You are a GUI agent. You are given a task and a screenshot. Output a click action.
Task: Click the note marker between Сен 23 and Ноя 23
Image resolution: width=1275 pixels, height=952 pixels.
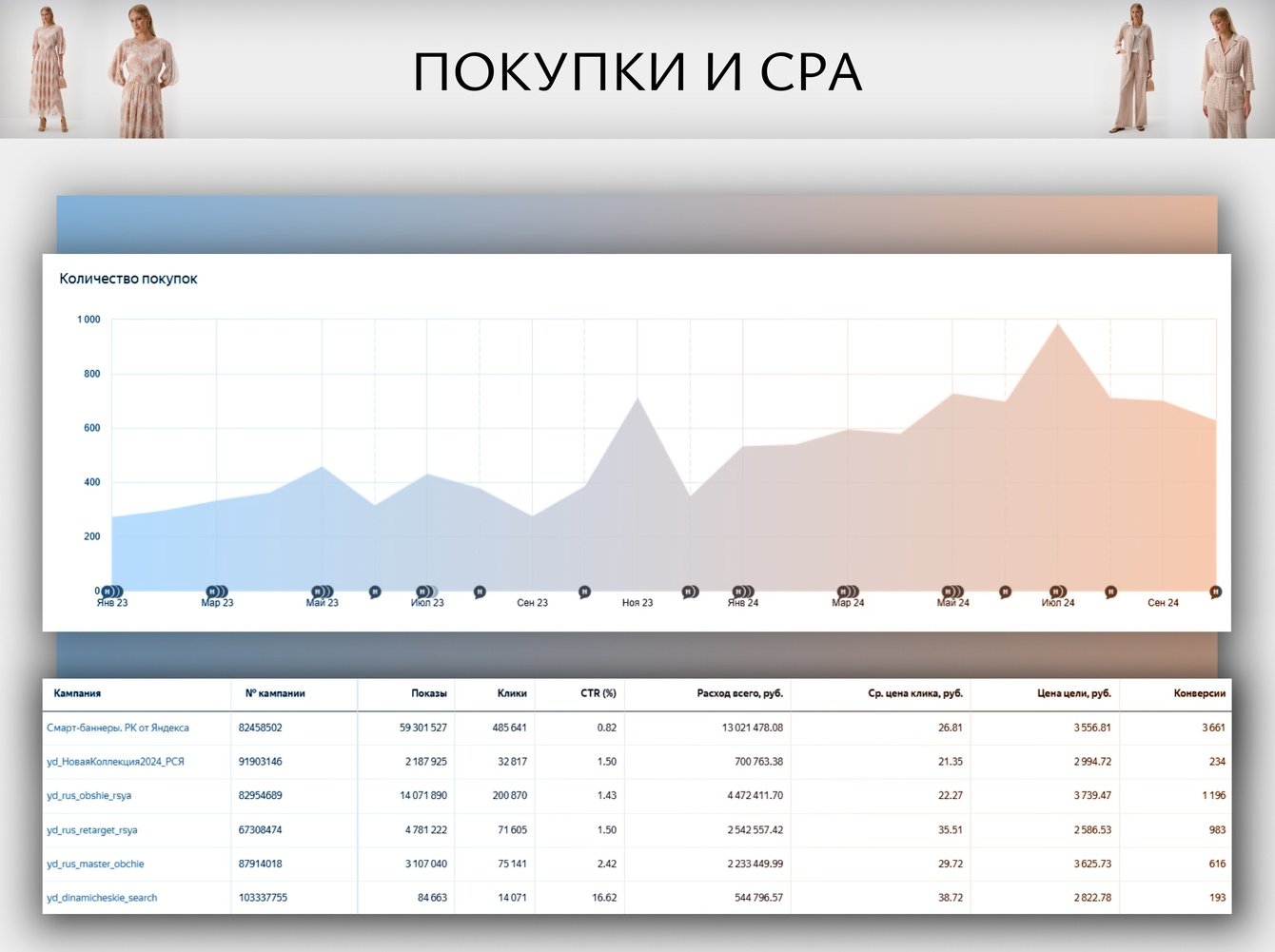pyautogui.click(x=584, y=592)
